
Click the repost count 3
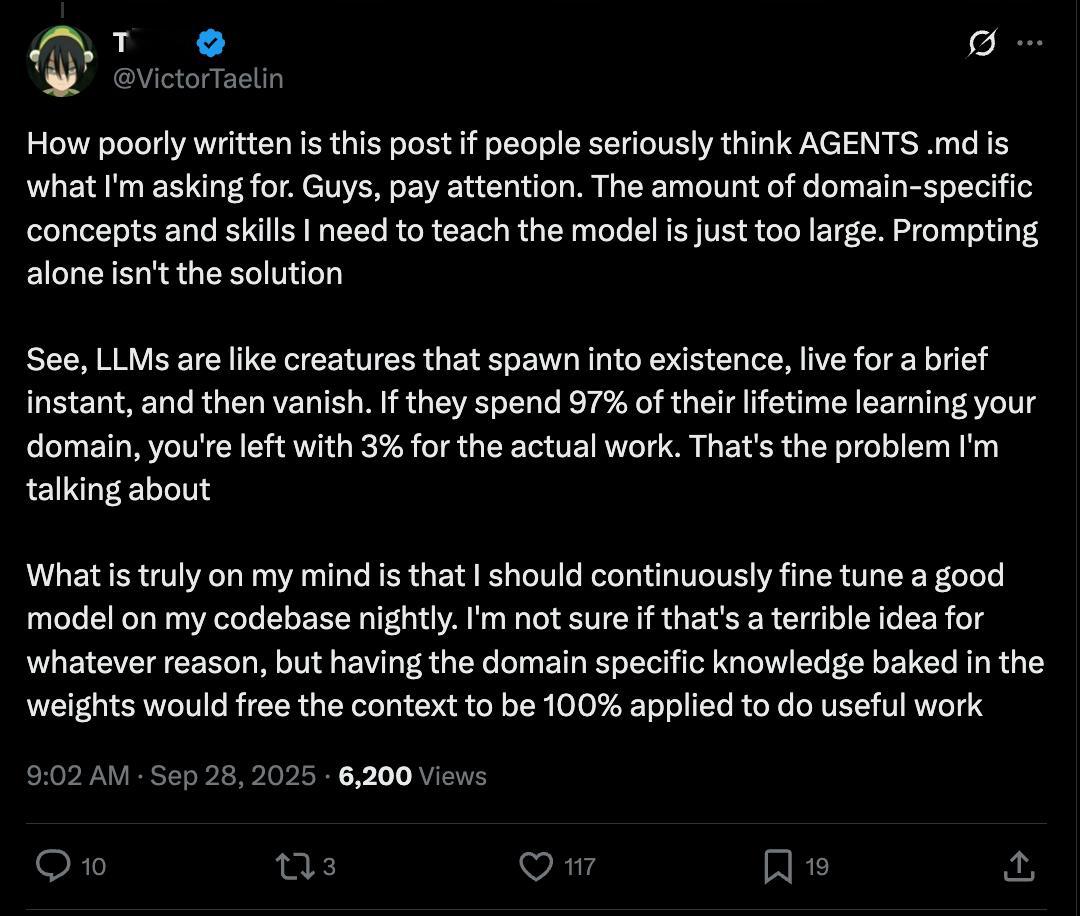329,866
